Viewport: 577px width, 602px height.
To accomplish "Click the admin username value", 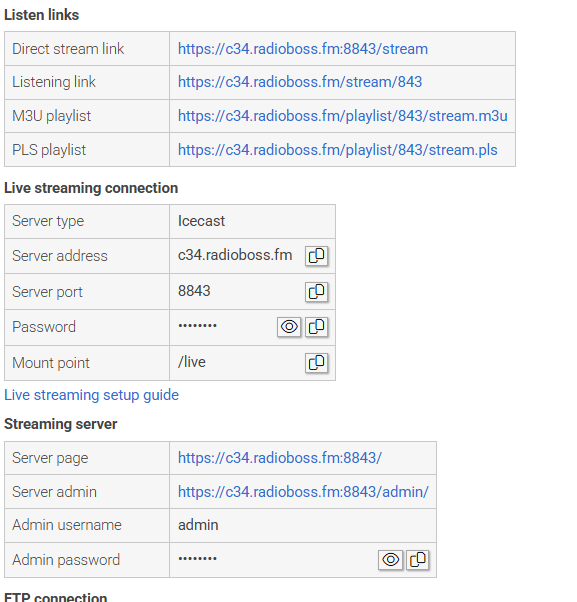I will tap(198, 525).
